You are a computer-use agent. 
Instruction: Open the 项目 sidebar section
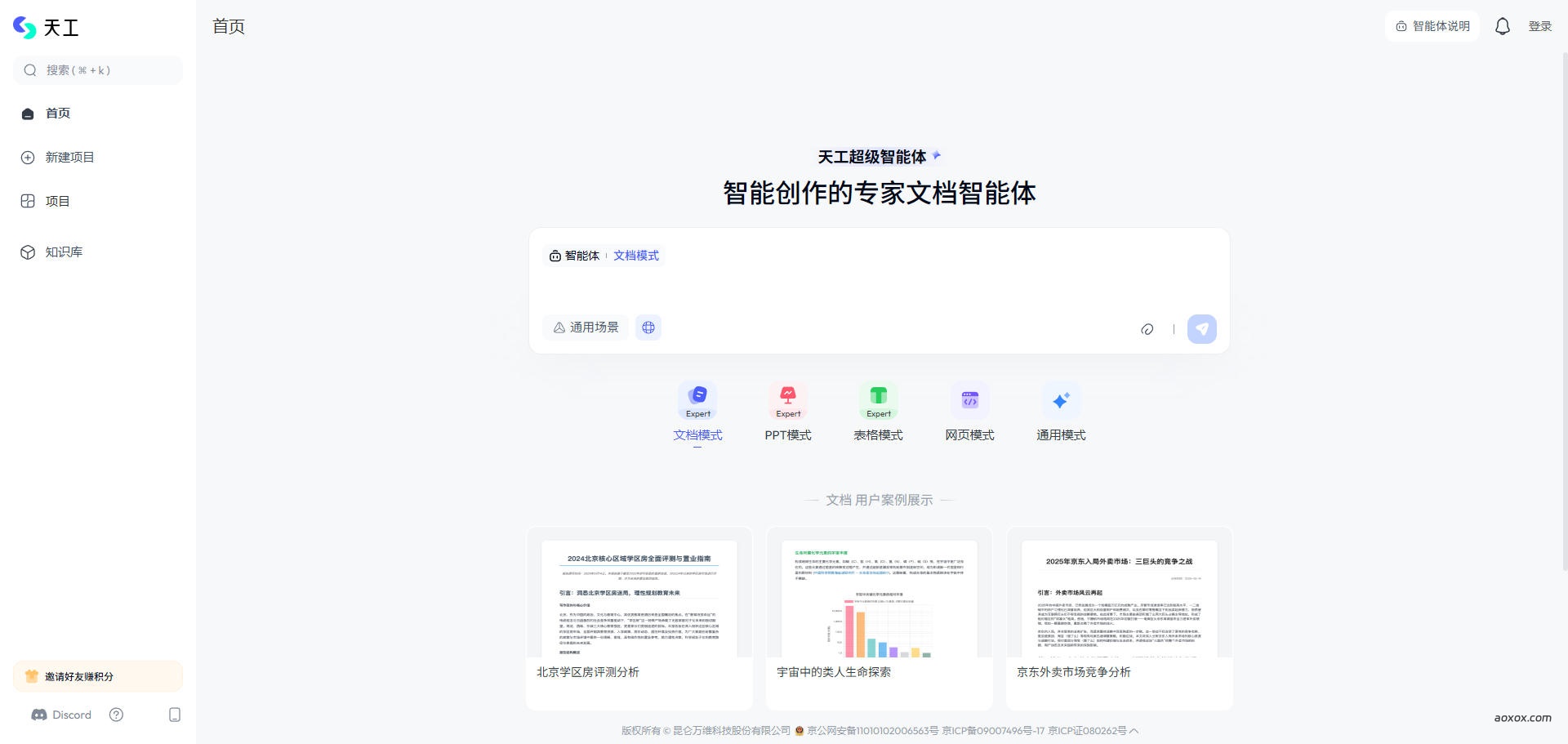pos(98,202)
